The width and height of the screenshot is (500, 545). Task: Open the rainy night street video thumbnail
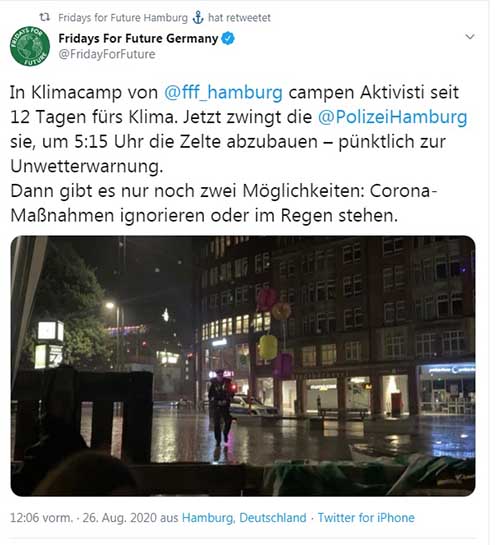pyautogui.click(x=243, y=366)
